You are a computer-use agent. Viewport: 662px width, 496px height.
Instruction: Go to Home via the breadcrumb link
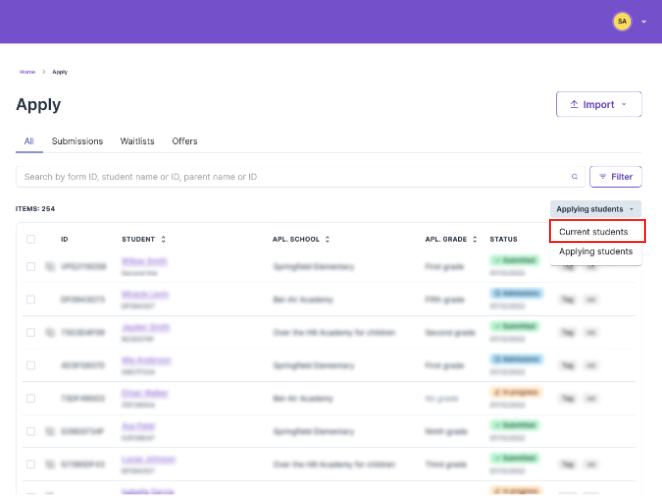point(27,72)
